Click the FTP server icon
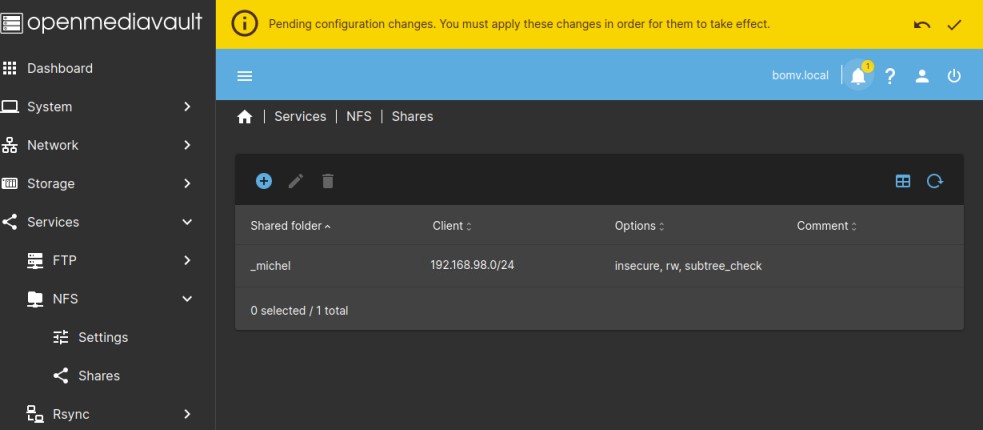 (x=35, y=260)
